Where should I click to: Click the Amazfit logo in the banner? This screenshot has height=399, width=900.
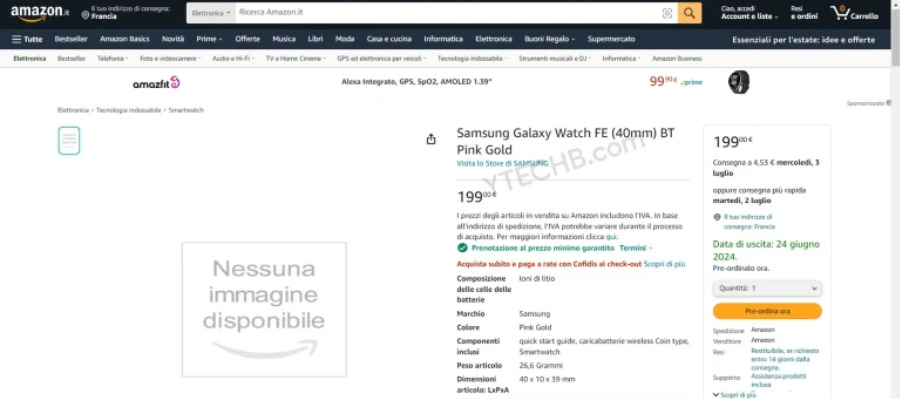[x=156, y=83]
